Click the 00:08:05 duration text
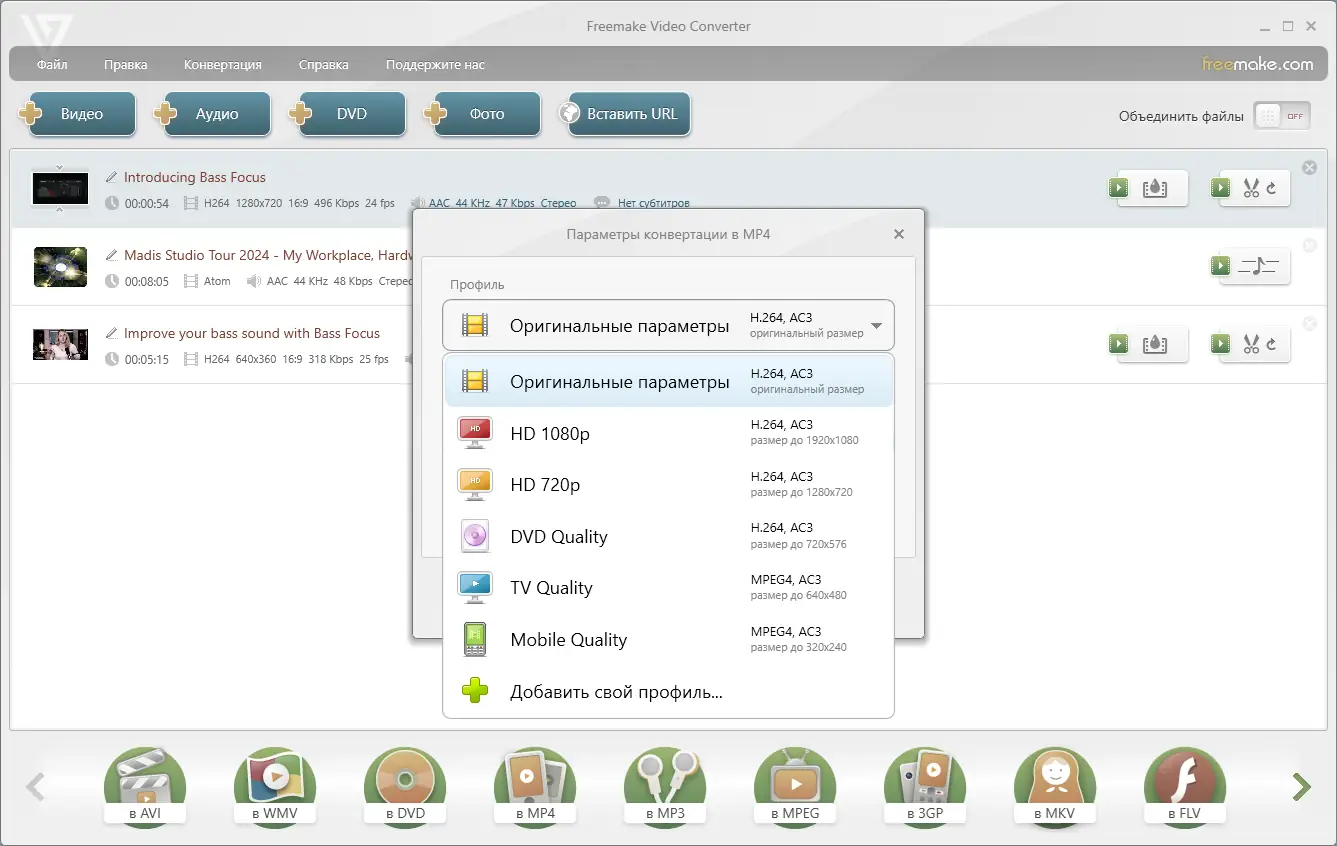Image resolution: width=1337 pixels, height=846 pixels. (x=147, y=281)
